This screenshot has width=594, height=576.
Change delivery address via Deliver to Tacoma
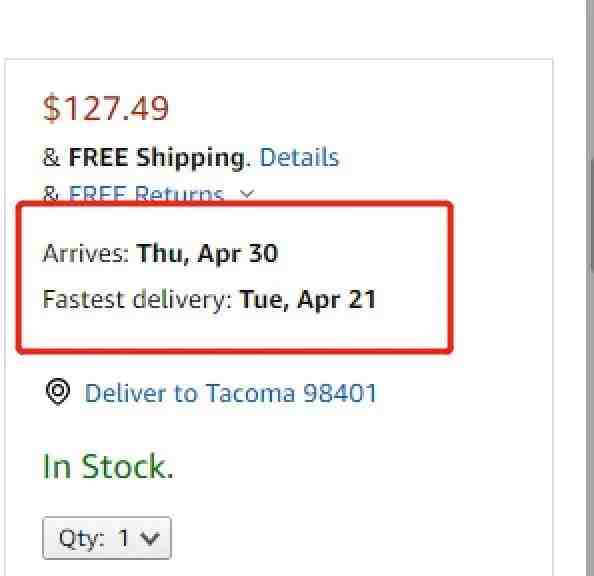click(231, 393)
